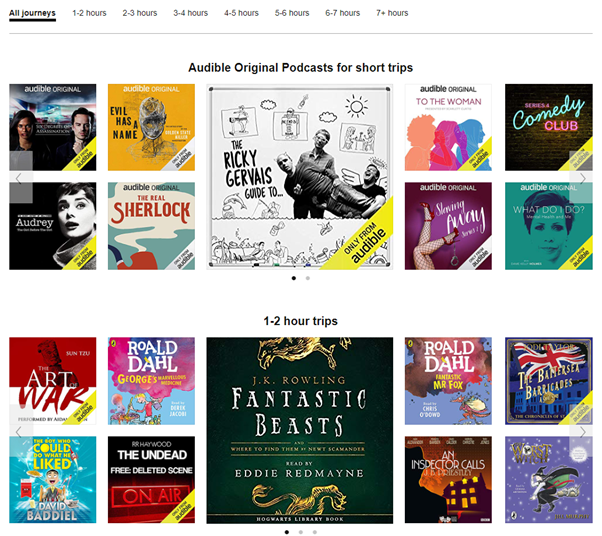Screen dimensions: 602x536
Task: Go to the 6-7 hours tab
Action: (x=342, y=13)
